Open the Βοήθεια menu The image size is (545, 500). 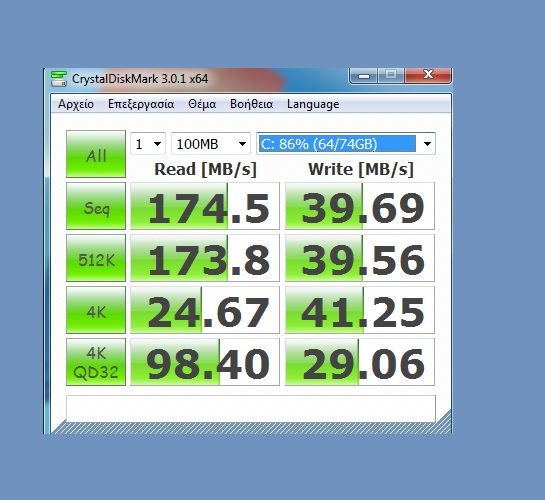point(251,104)
